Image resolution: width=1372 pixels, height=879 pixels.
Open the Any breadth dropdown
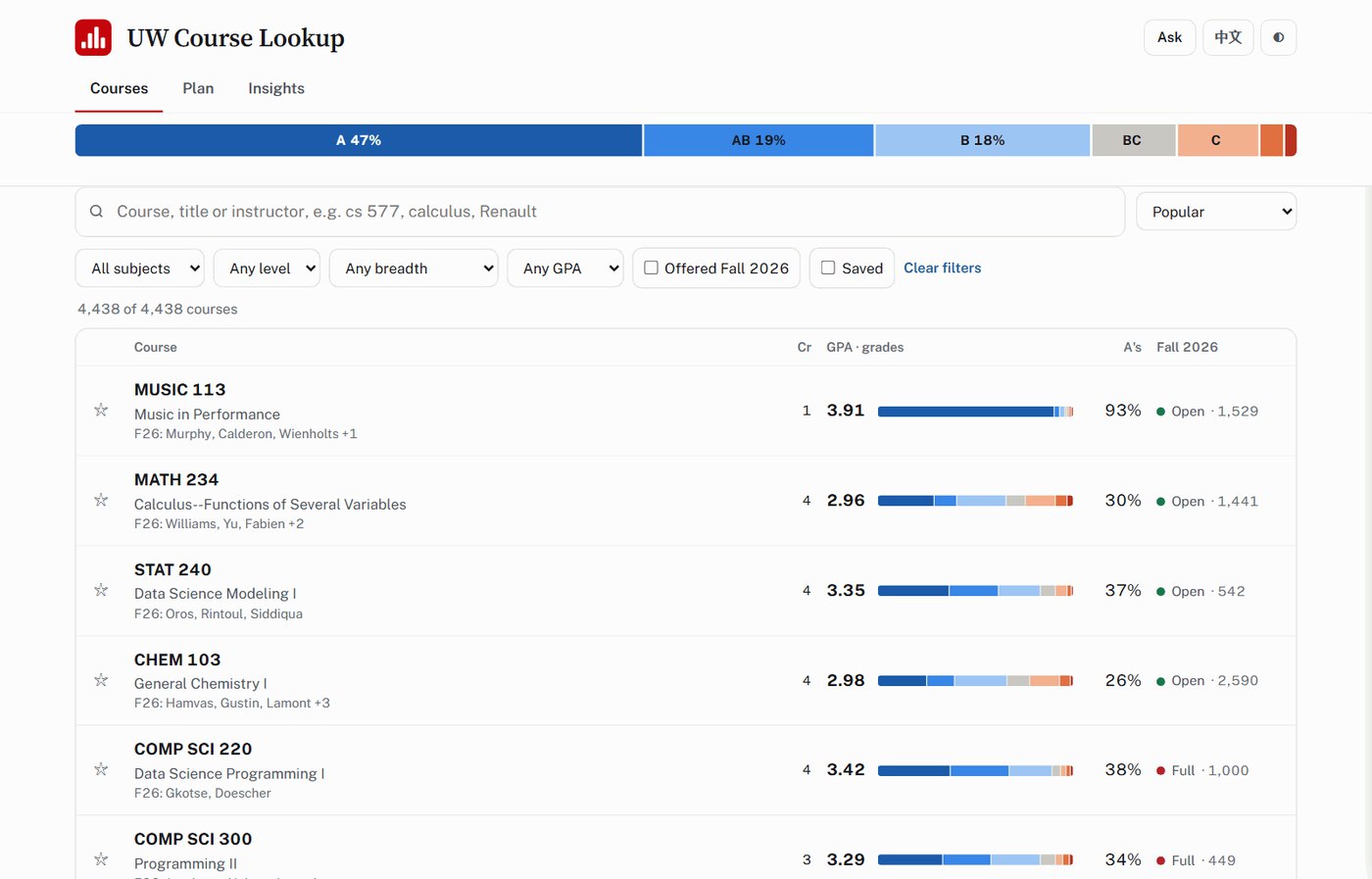click(414, 268)
